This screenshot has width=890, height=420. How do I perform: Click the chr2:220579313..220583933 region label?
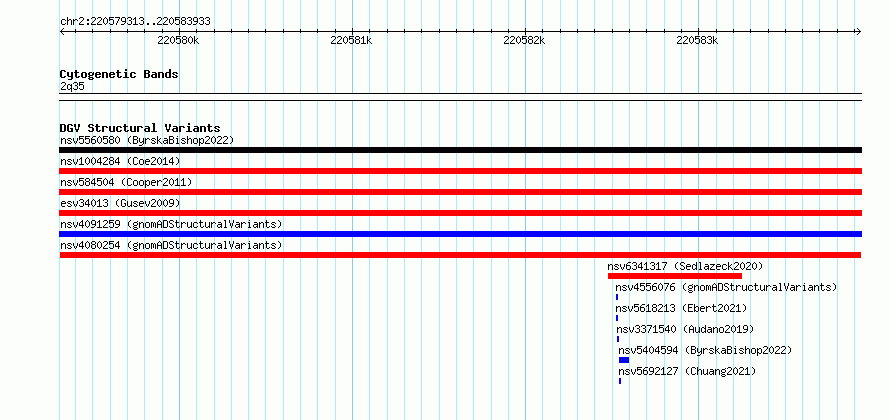pyautogui.click(x=135, y=21)
